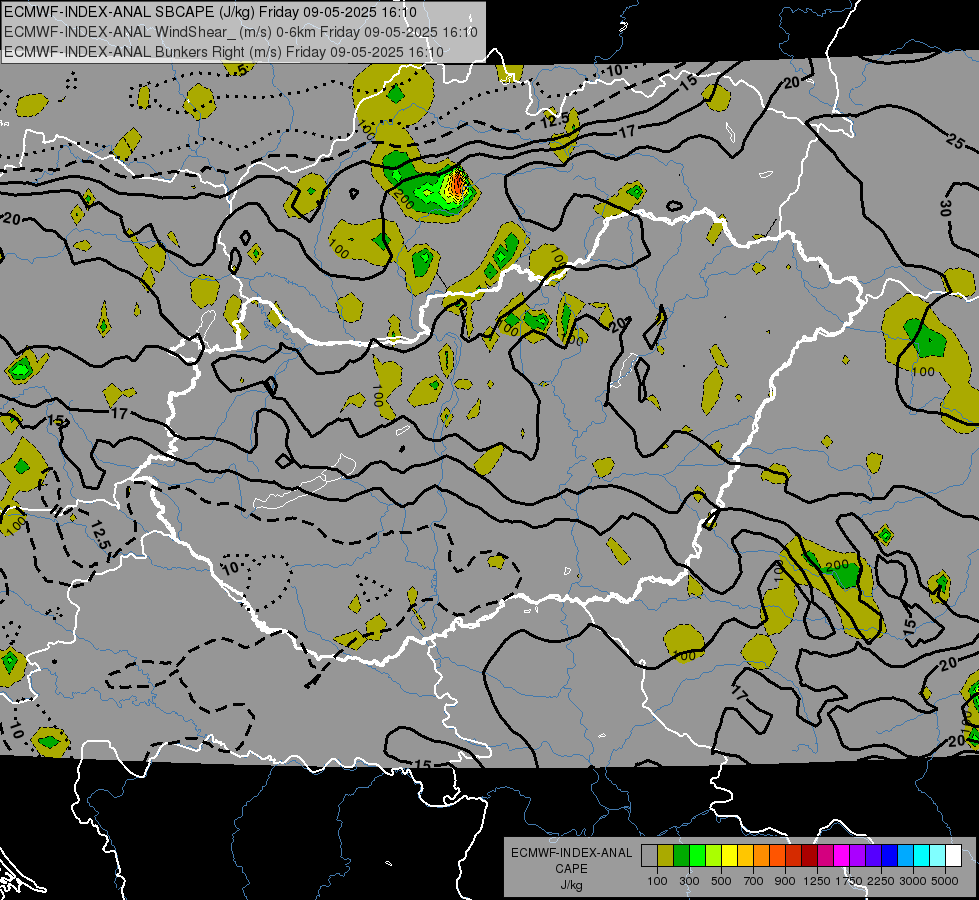Screen dimensions: 979x900
Task: Click the WindShear 0-6km header line
Action: tap(240, 32)
